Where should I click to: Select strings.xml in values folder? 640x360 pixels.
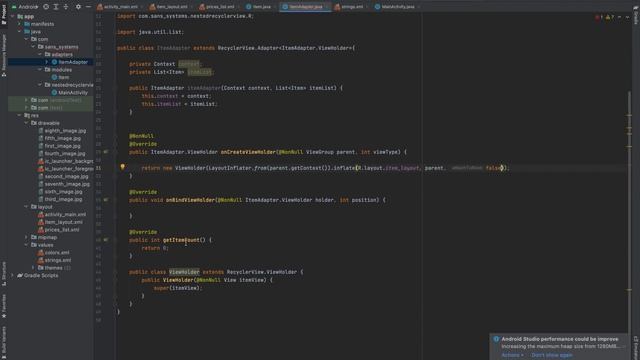55,260
